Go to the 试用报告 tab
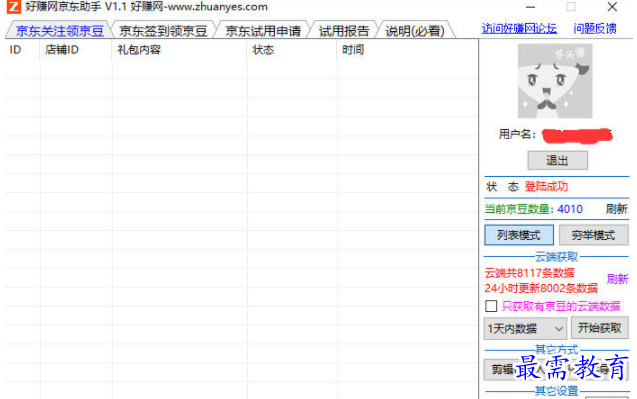The image size is (637, 399). click(344, 31)
